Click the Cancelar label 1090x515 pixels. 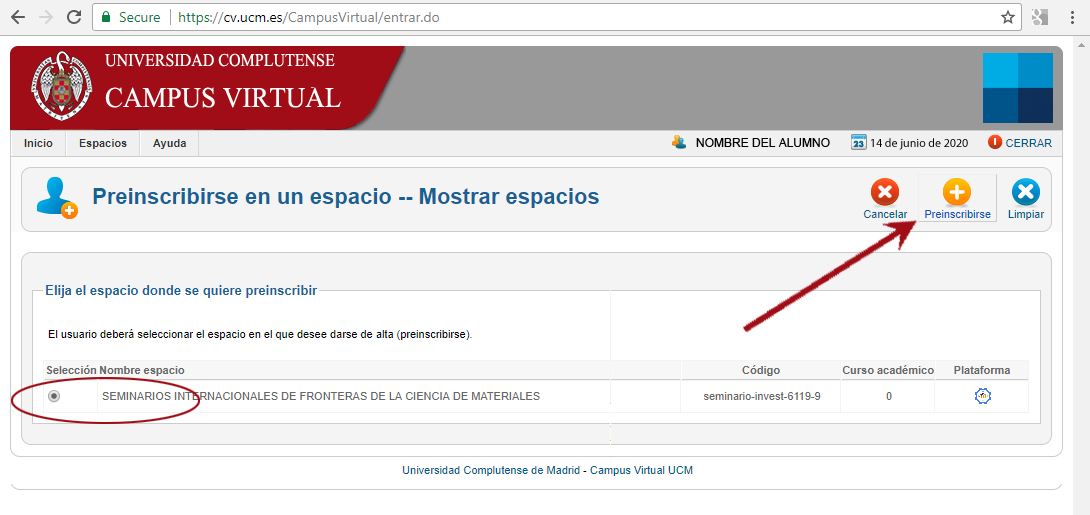(885, 215)
